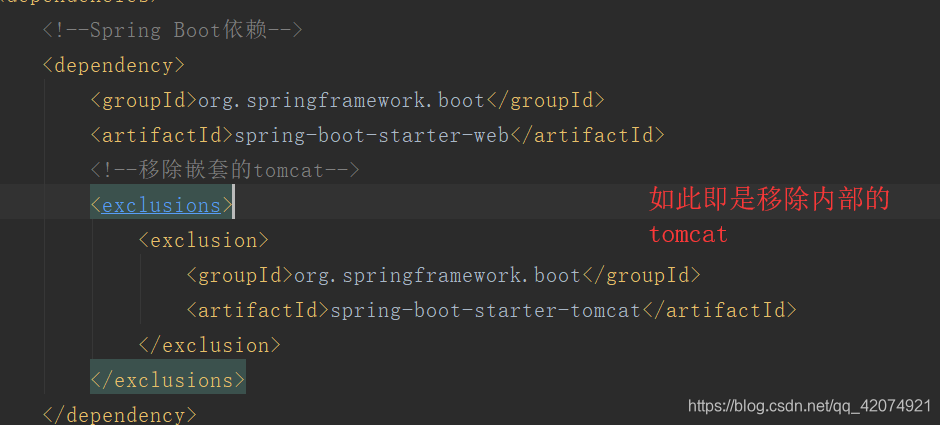Screen dimensions: 940x425
Task: Click the first groupId org.springframework.boot line
Action: click(348, 100)
